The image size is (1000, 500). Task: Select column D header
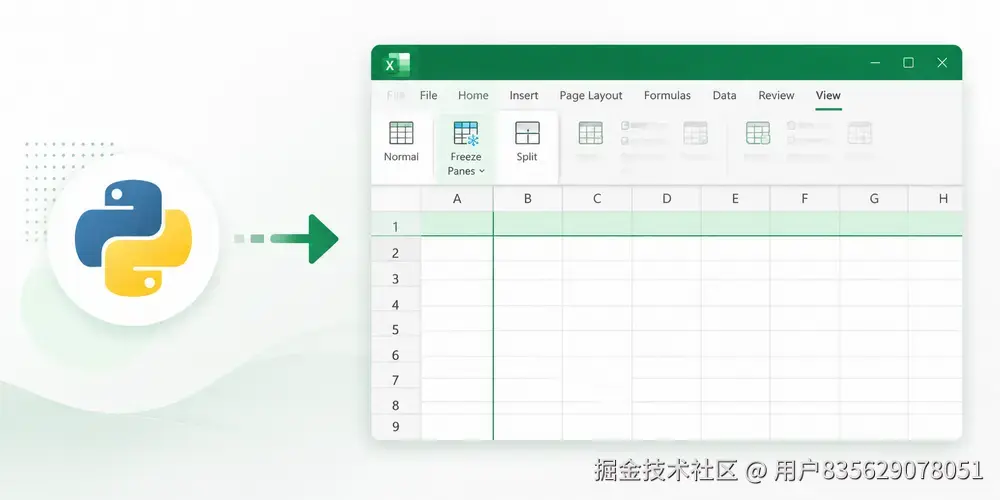[x=666, y=199]
